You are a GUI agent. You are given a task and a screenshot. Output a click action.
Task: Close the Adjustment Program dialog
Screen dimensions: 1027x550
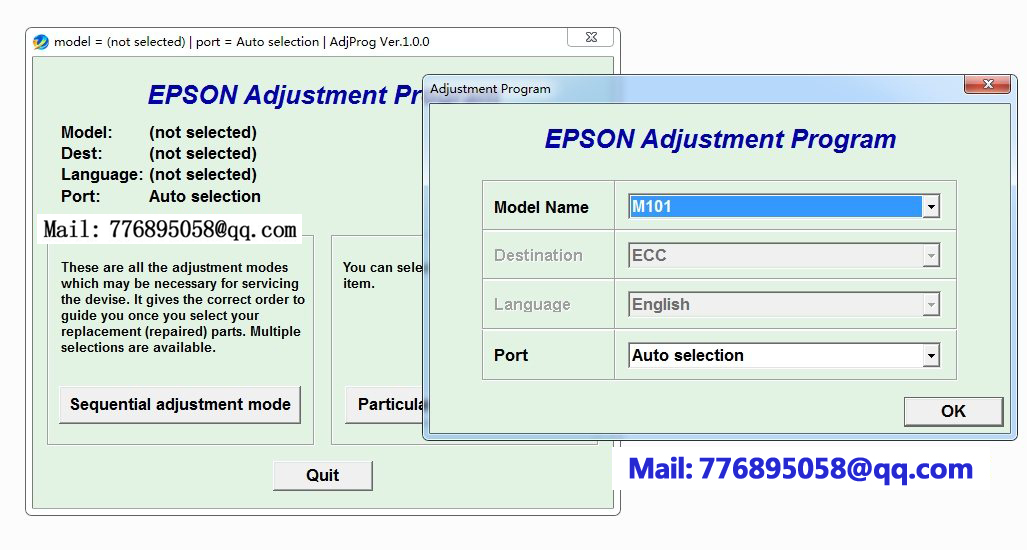[987, 84]
